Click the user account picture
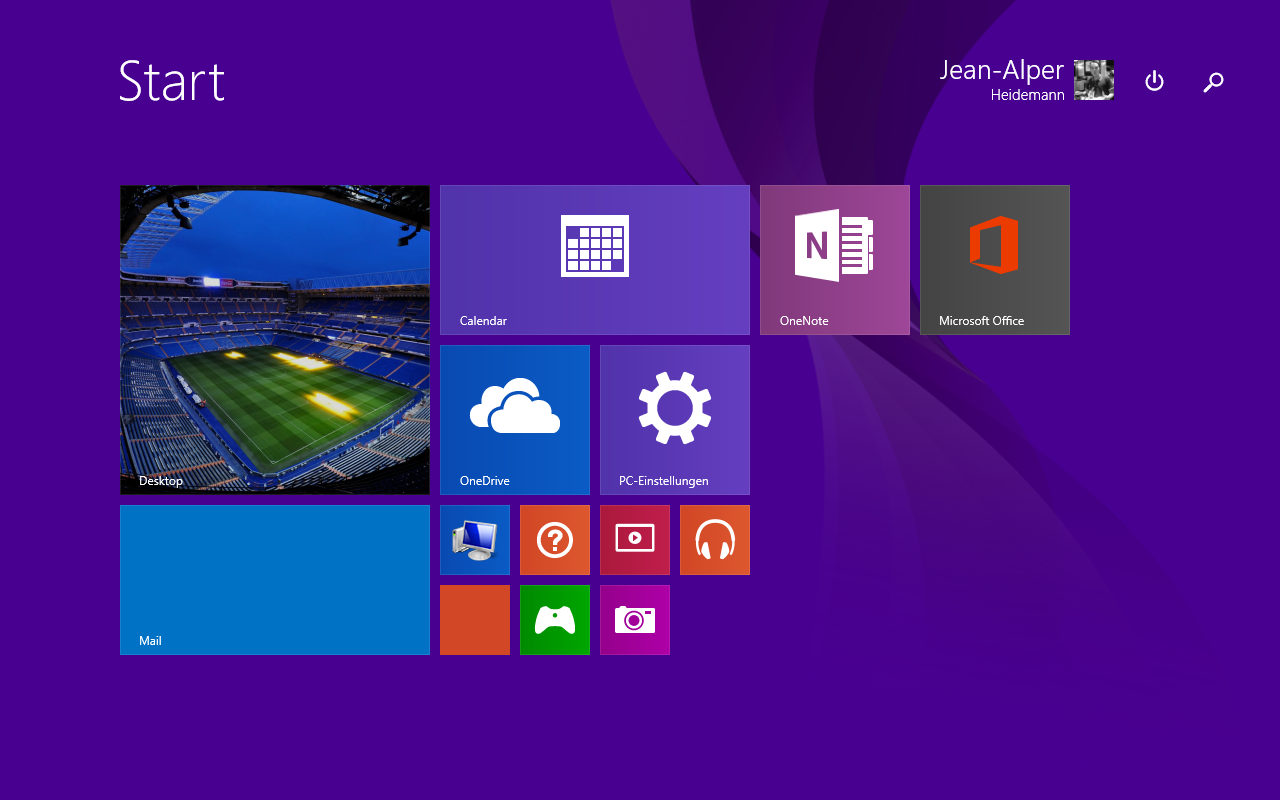The height and width of the screenshot is (800, 1280). (x=1094, y=80)
